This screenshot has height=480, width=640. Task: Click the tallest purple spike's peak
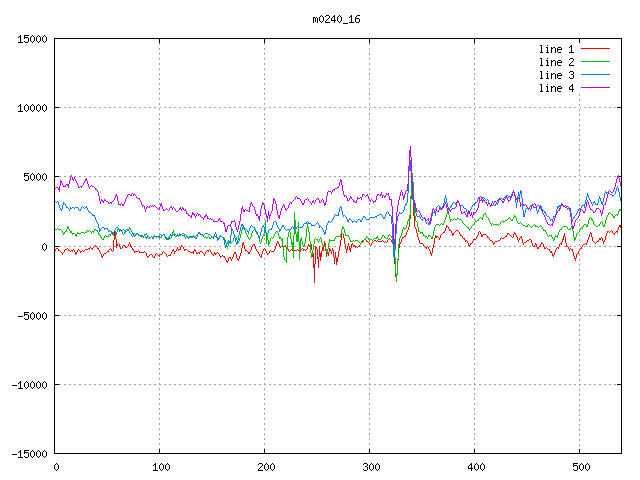pos(410,147)
